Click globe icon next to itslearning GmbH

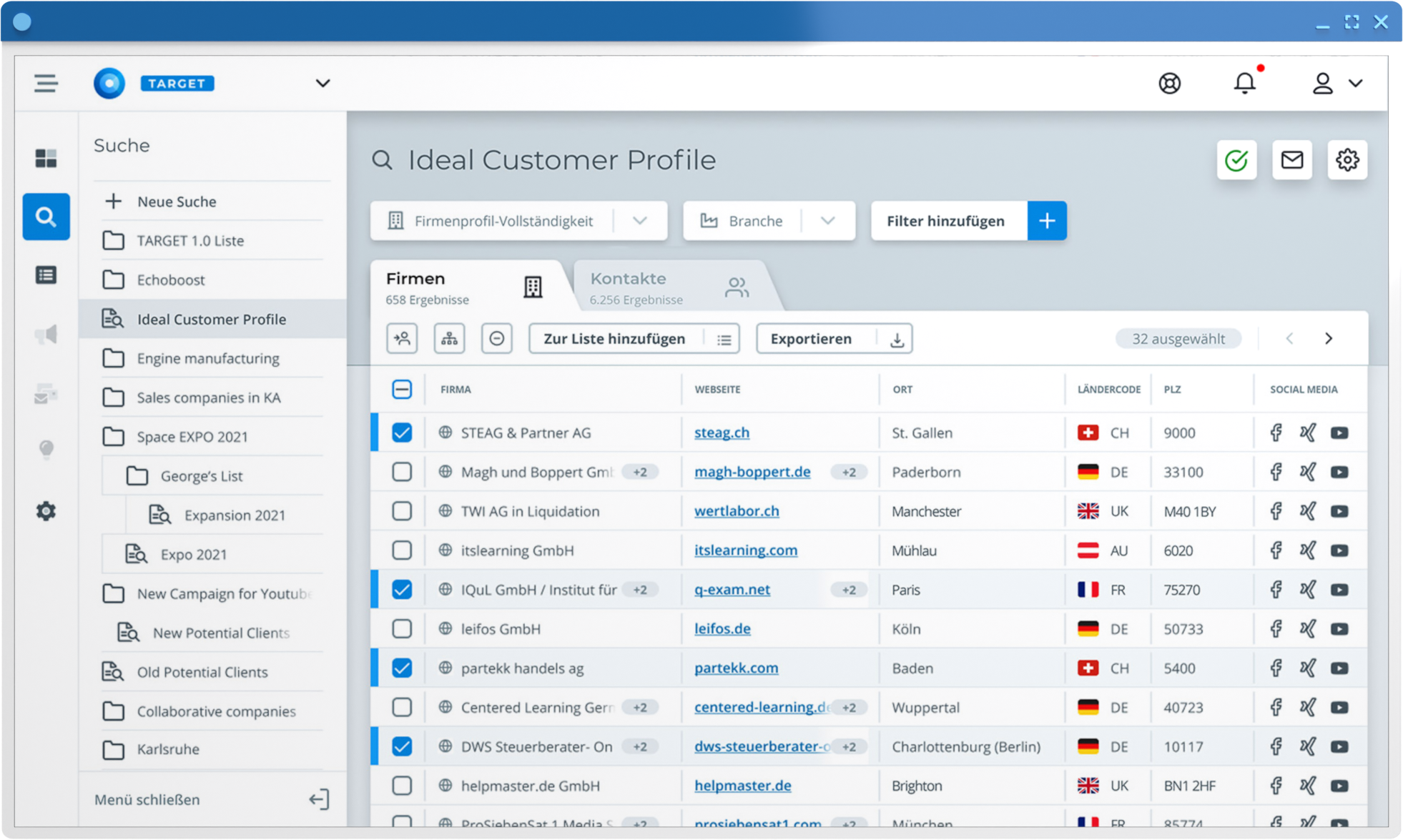445,550
